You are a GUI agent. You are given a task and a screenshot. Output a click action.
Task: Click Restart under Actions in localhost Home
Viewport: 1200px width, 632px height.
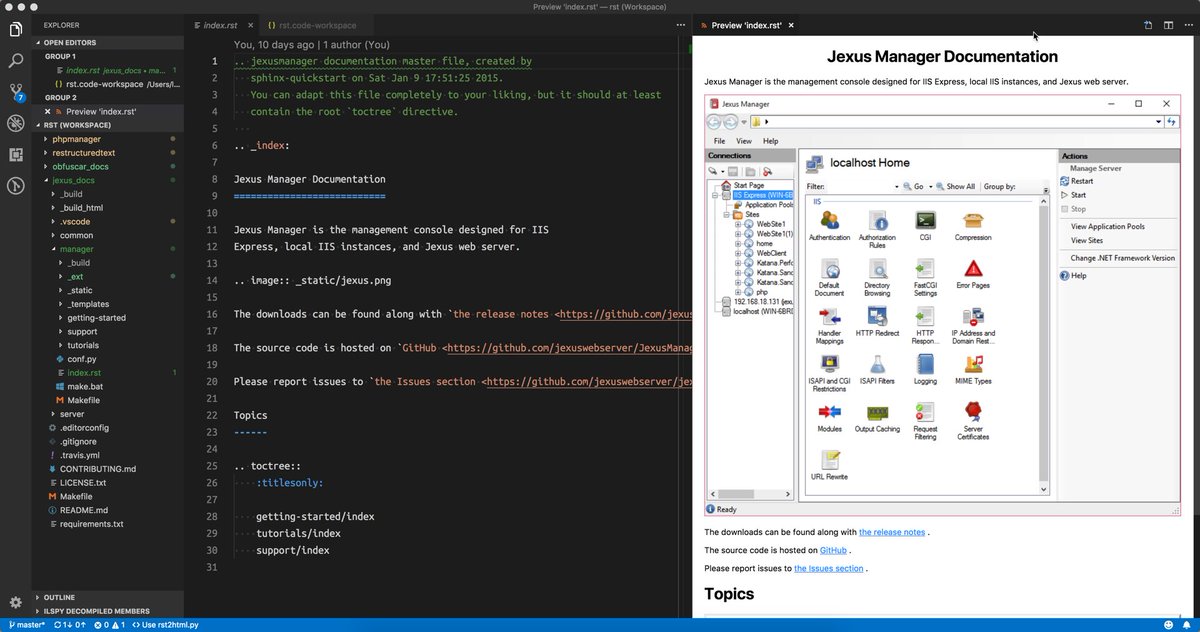pos(1082,181)
